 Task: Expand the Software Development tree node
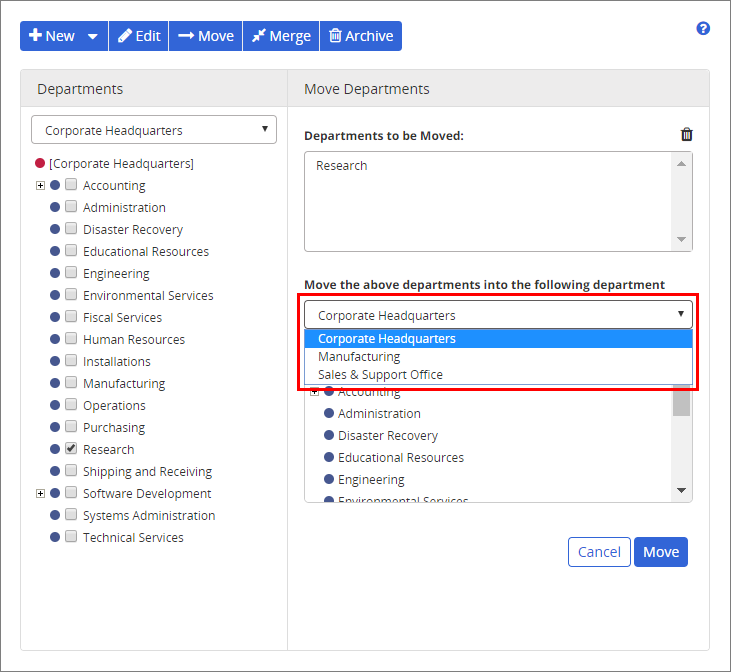(40, 493)
